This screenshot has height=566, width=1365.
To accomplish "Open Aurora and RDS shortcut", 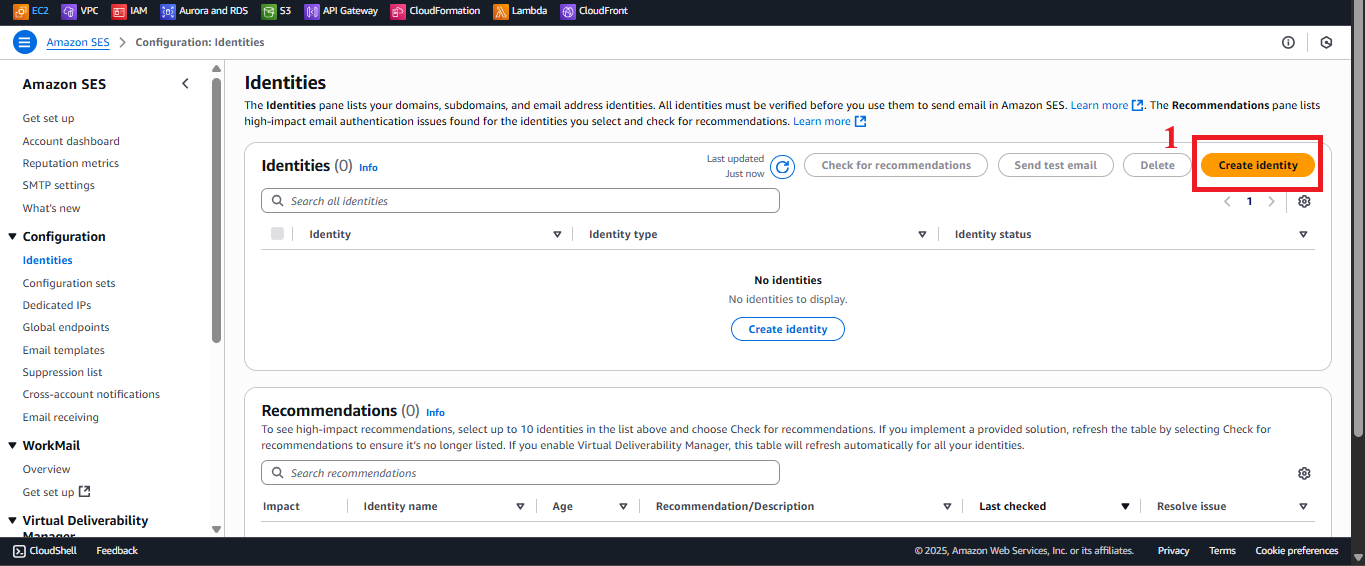I will (x=204, y=11).
